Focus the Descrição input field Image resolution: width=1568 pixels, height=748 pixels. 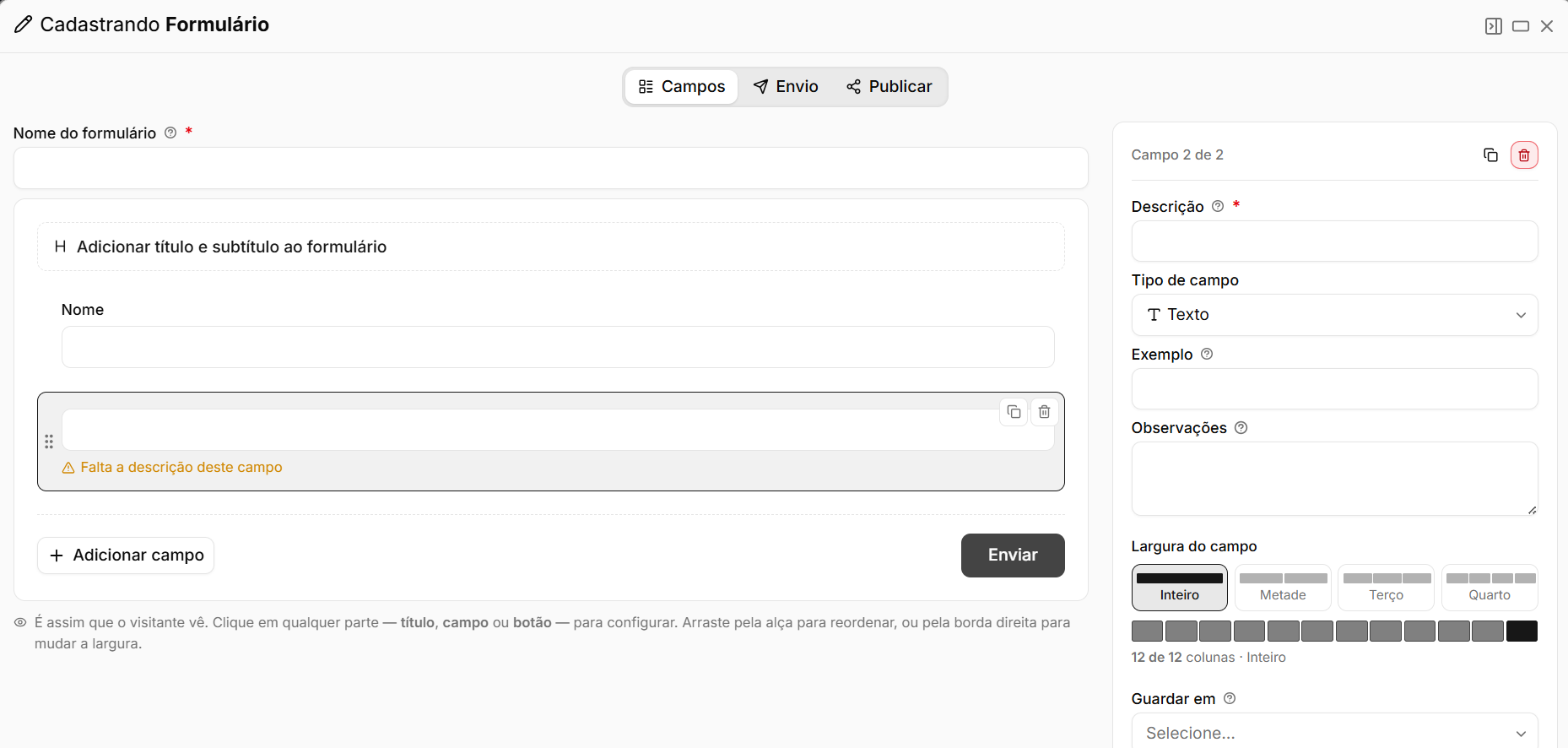point(1335,241)
